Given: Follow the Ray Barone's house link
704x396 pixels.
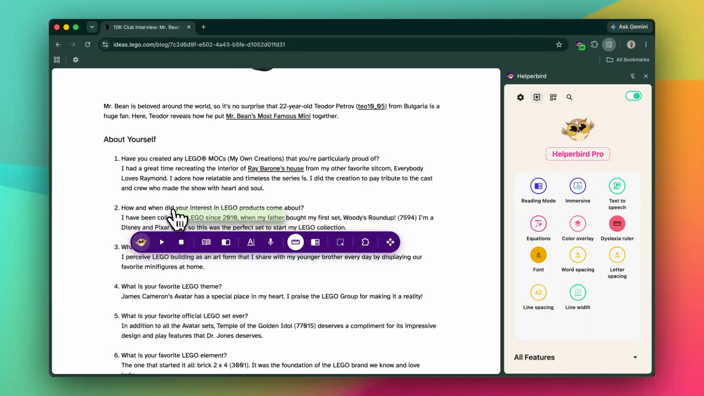Looking at the screenshot, I should [x=276, y=168].
